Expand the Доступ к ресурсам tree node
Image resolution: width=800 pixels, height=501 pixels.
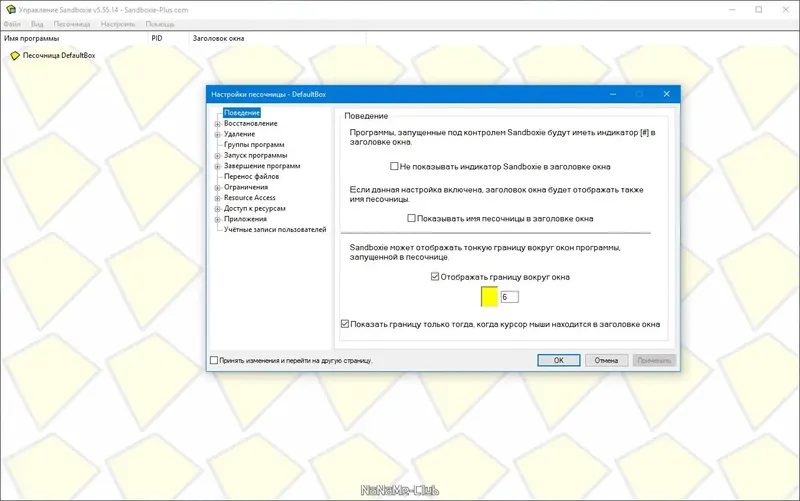218,209
